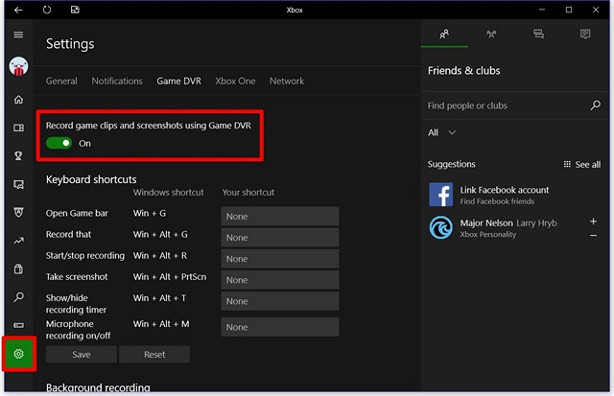
Task: Go to Home in the sidebar
Action: pos(18,100)
